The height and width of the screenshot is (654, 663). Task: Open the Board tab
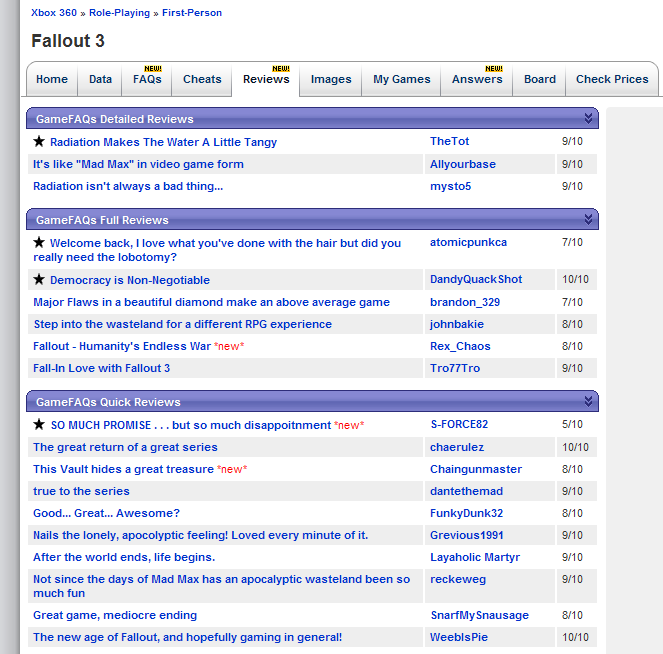540,79
